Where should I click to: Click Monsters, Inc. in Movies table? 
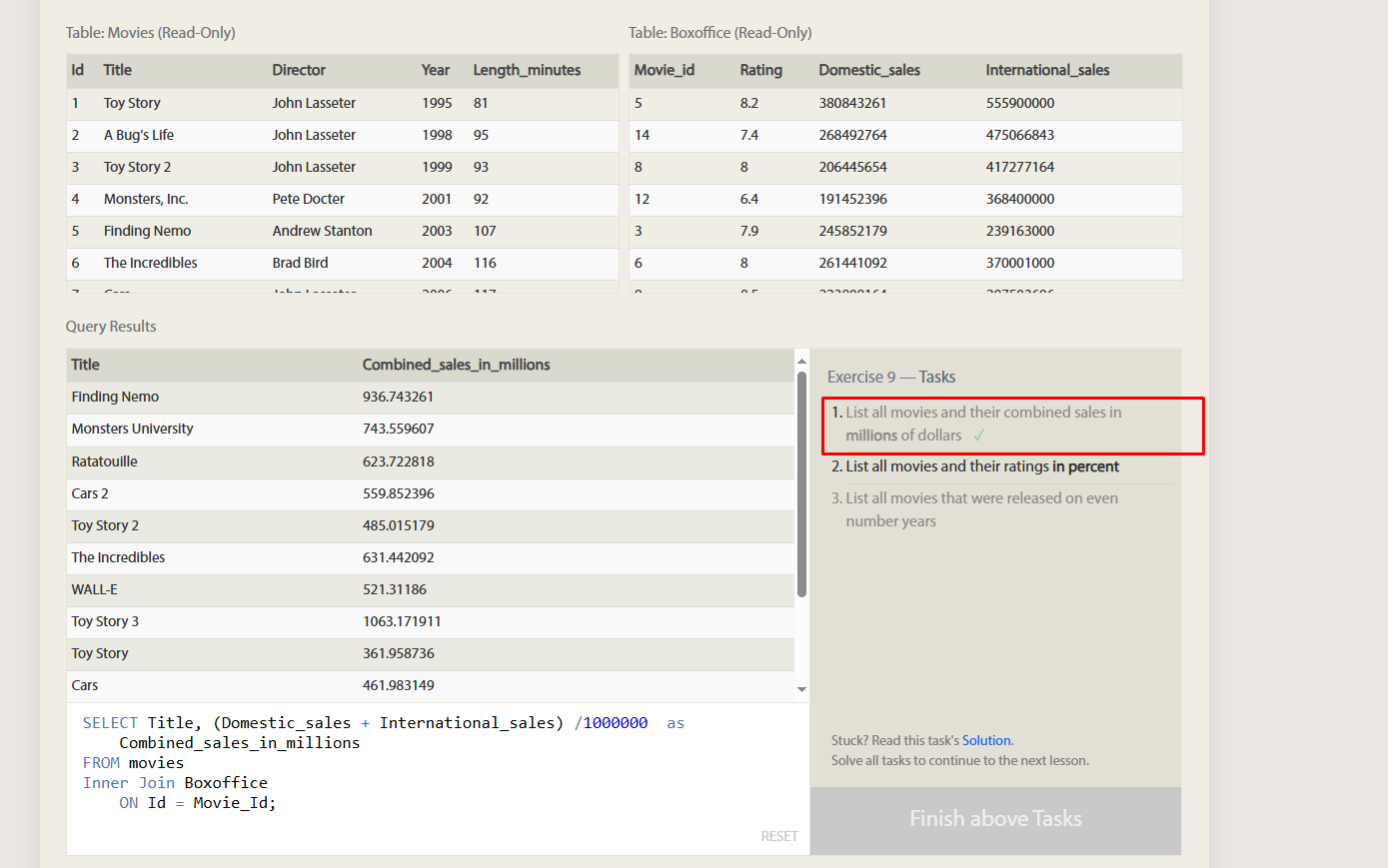(146, 199)
